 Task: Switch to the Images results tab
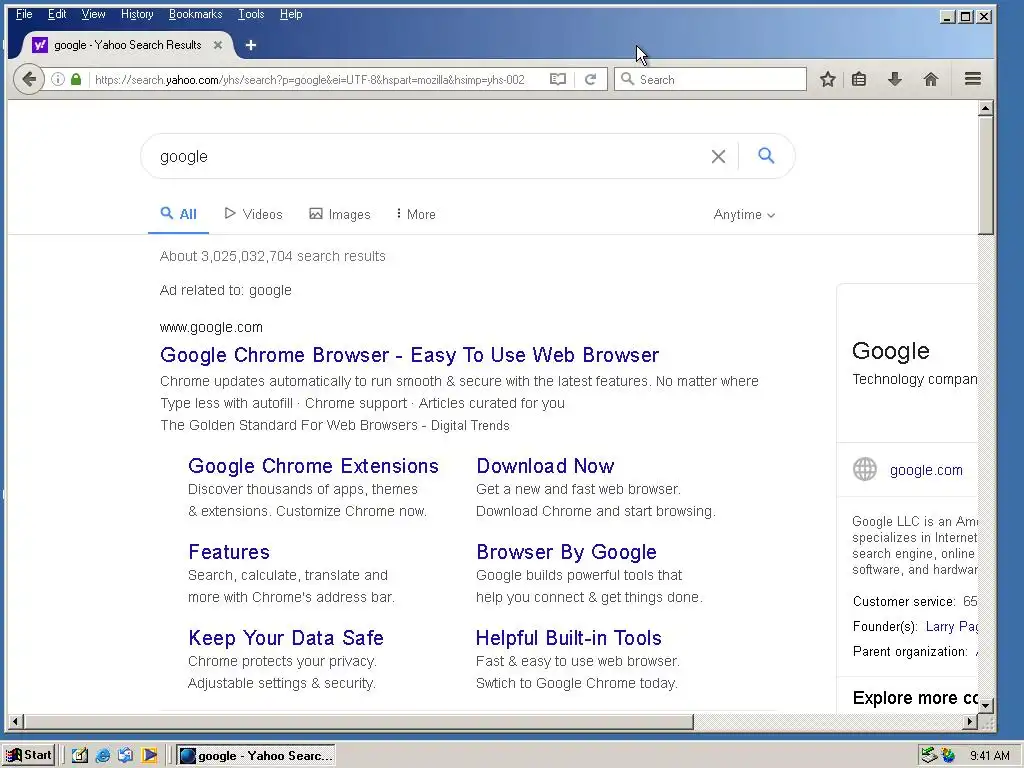click(340, 214)
